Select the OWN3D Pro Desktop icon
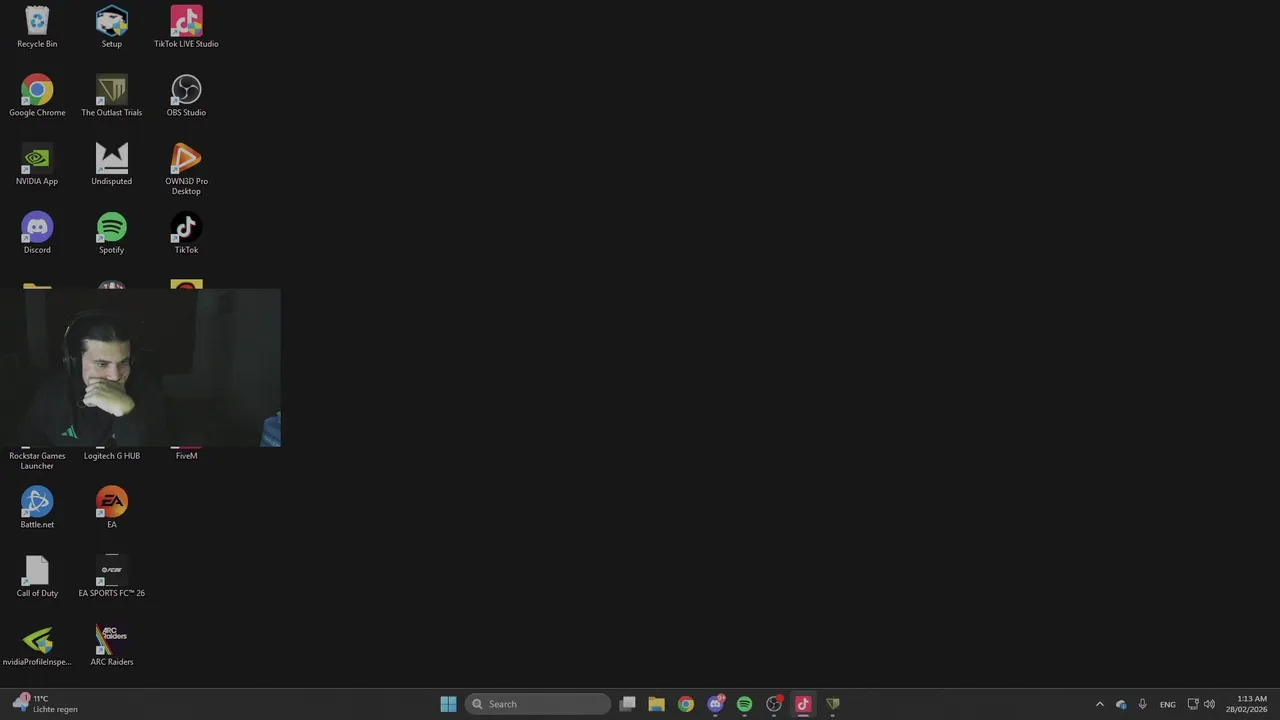Image resolution: width=1280 pixels, height=720 pixels. (186, 169)
